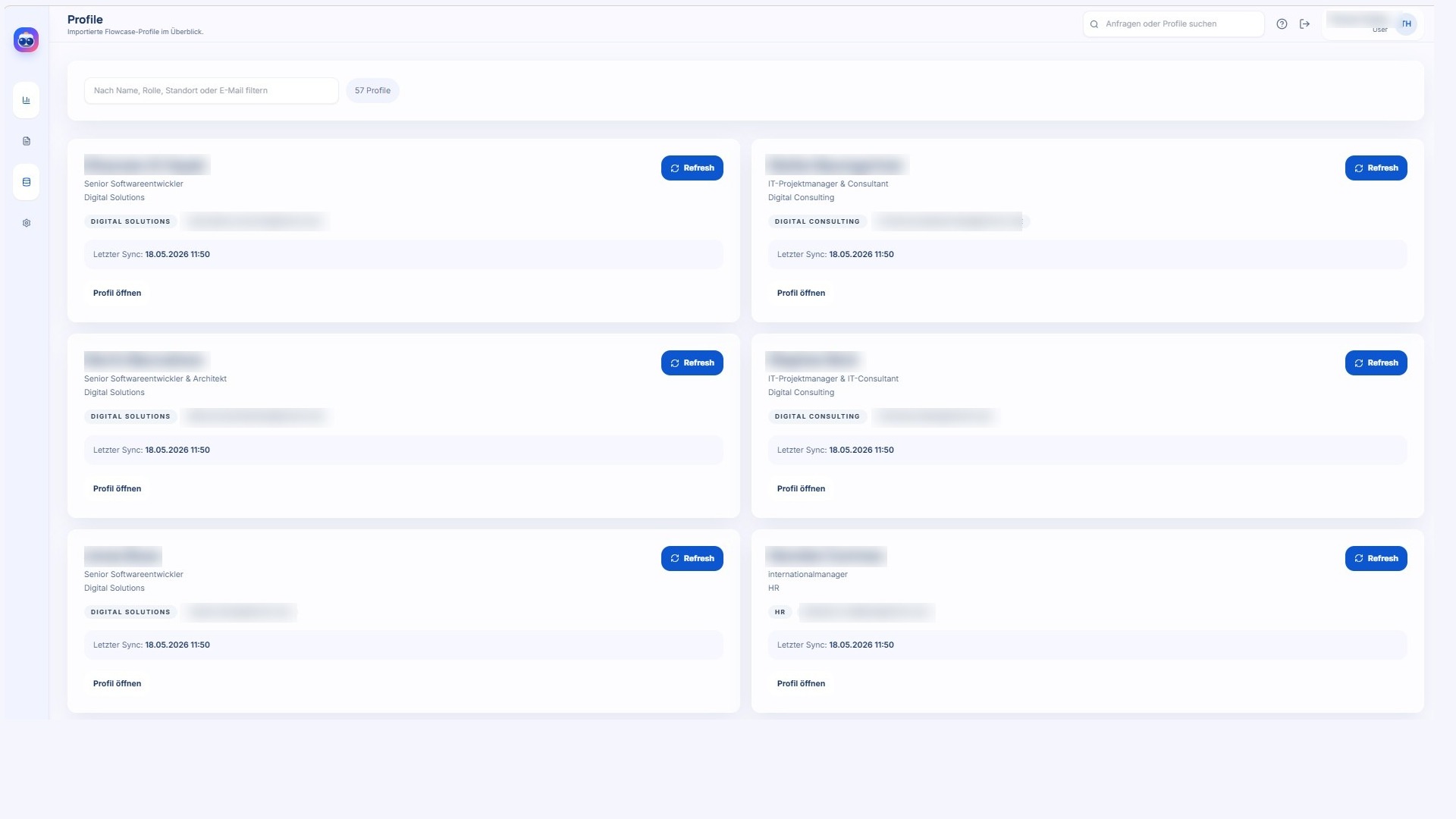1456x819 pixels.
Task: Refresh the Senior Softwareentwickler & Architekt profile
Action: tap(692, 362)
